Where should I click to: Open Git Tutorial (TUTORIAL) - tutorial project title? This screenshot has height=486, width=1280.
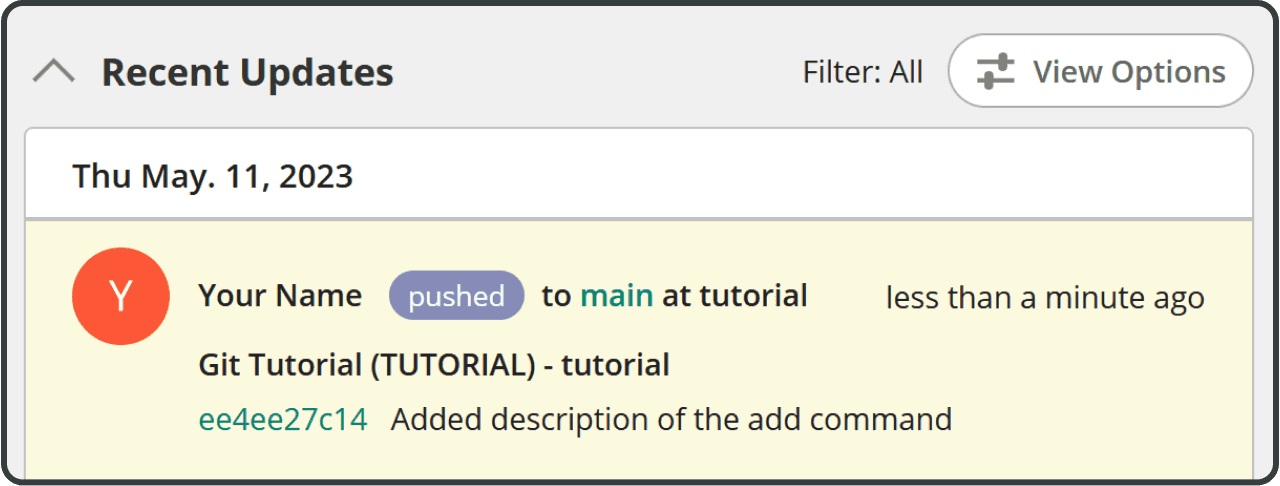pos(434,366)
